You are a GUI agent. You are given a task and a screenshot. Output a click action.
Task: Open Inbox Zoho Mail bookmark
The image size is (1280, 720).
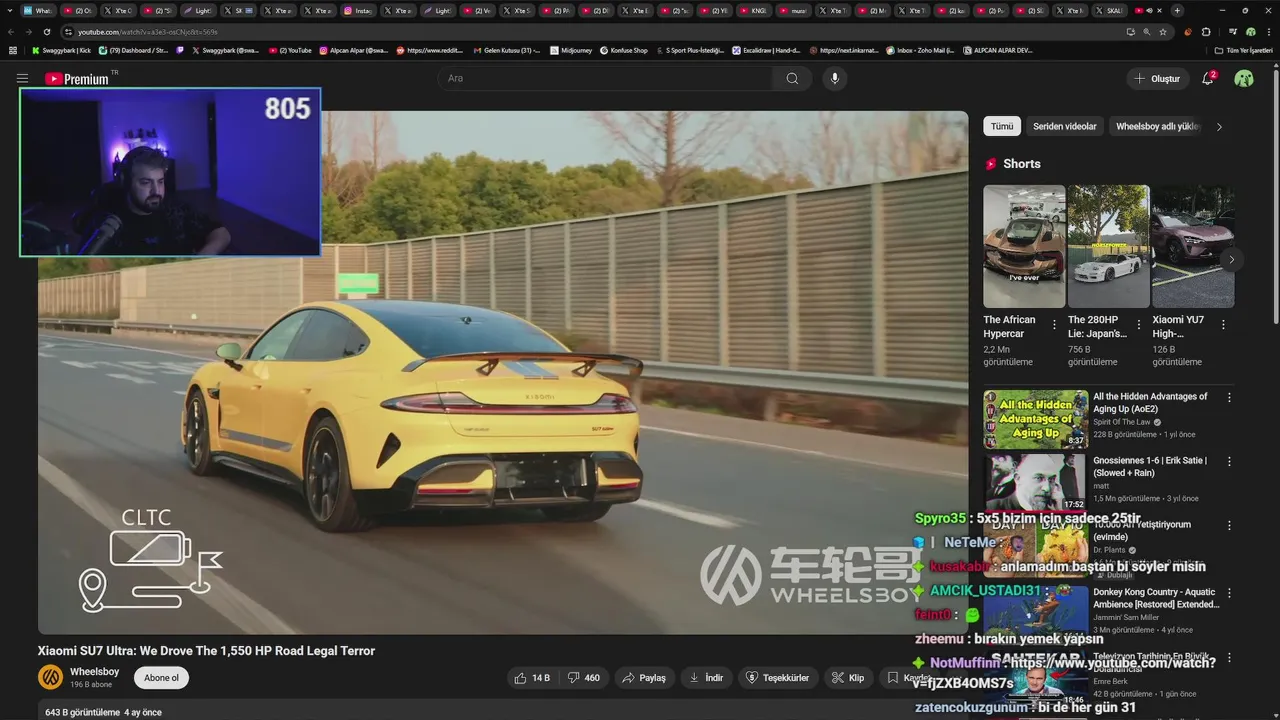[x=919, y=50]
